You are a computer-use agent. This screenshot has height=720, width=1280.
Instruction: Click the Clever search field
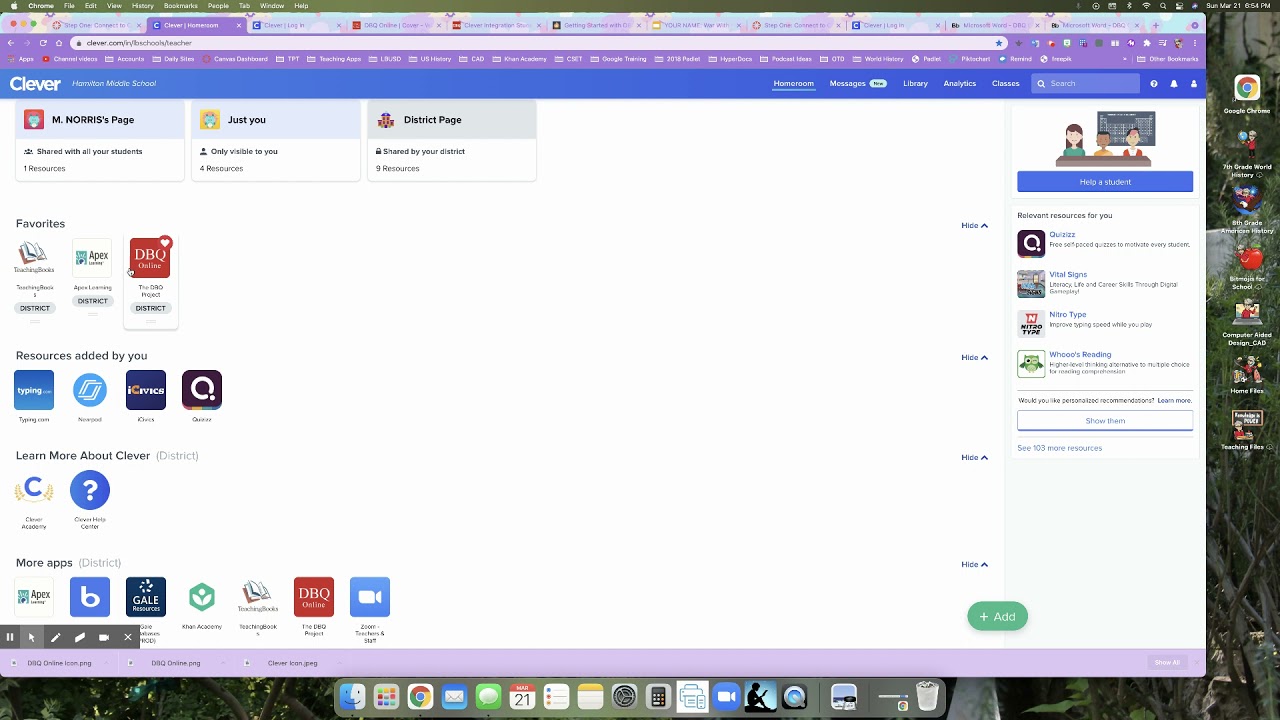pos(1085,83)
